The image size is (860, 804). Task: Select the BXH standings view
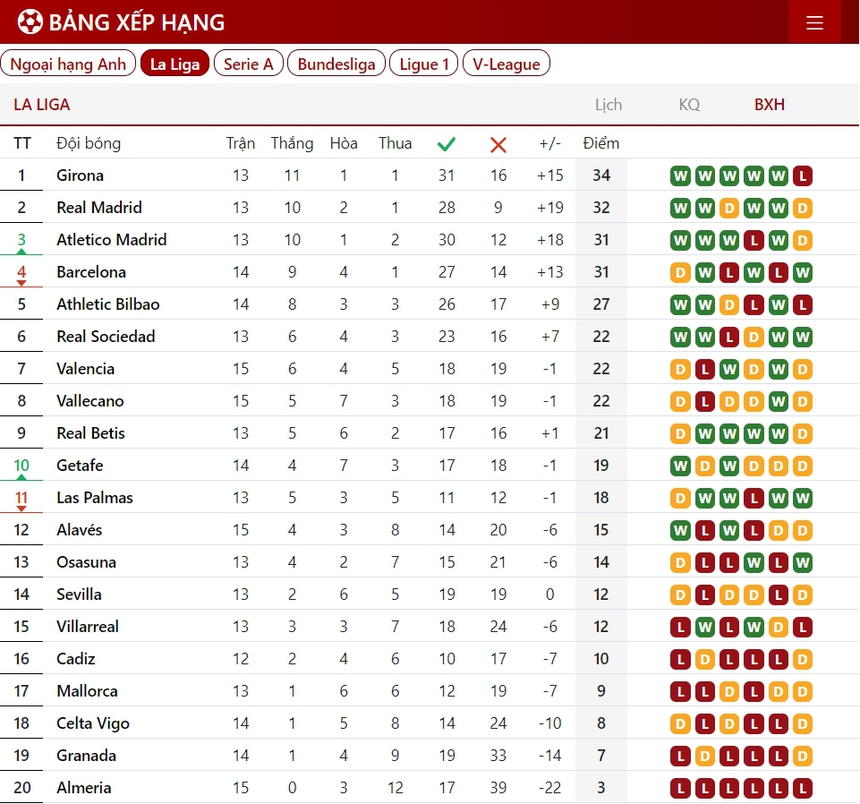(769, 104)
